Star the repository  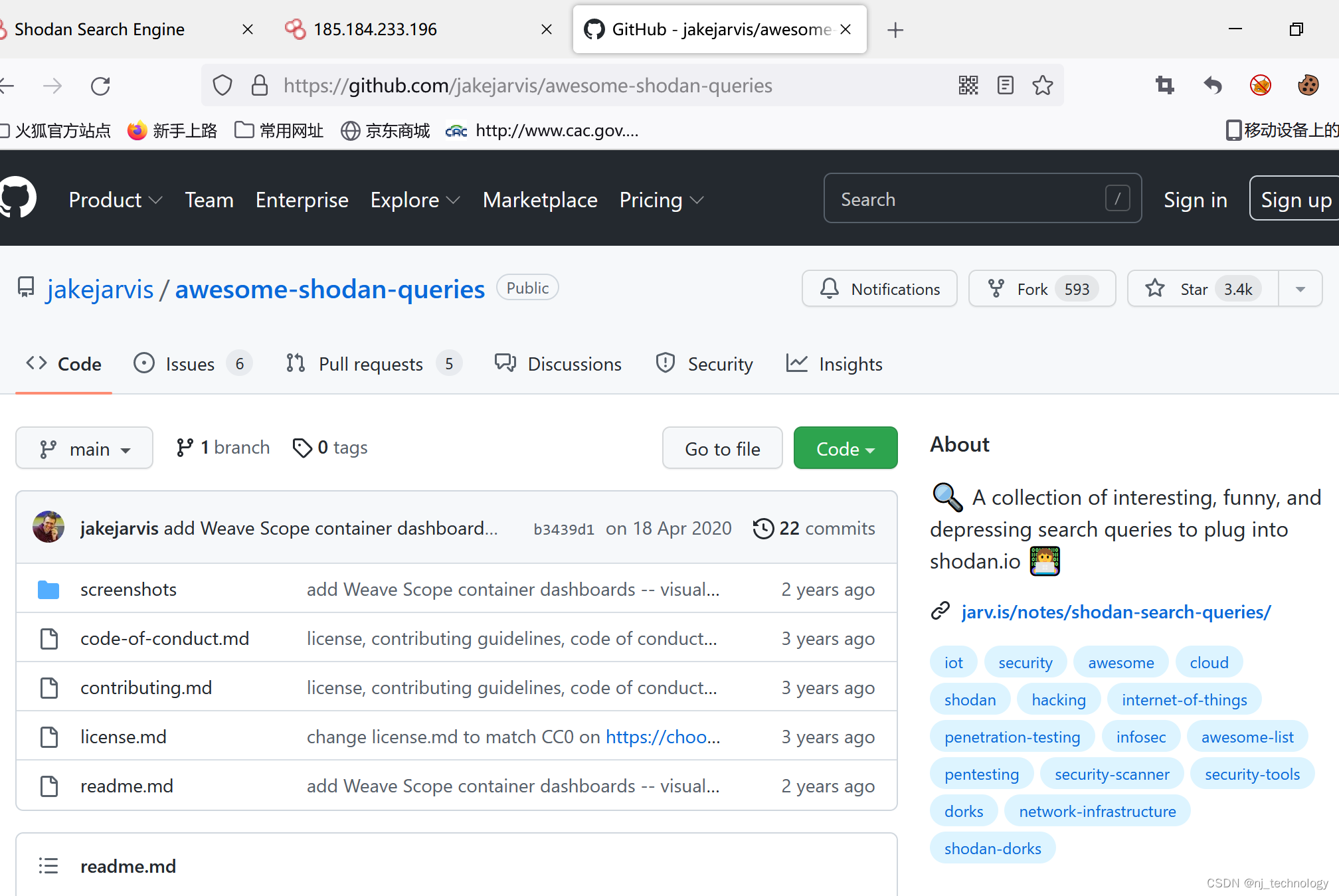1203,289
